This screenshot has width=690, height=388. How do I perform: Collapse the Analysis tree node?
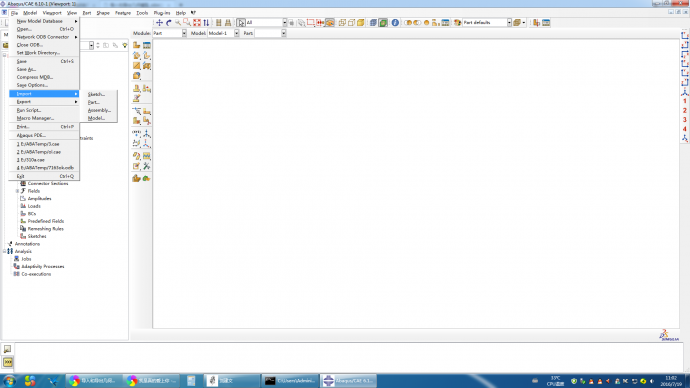(4, 251)
